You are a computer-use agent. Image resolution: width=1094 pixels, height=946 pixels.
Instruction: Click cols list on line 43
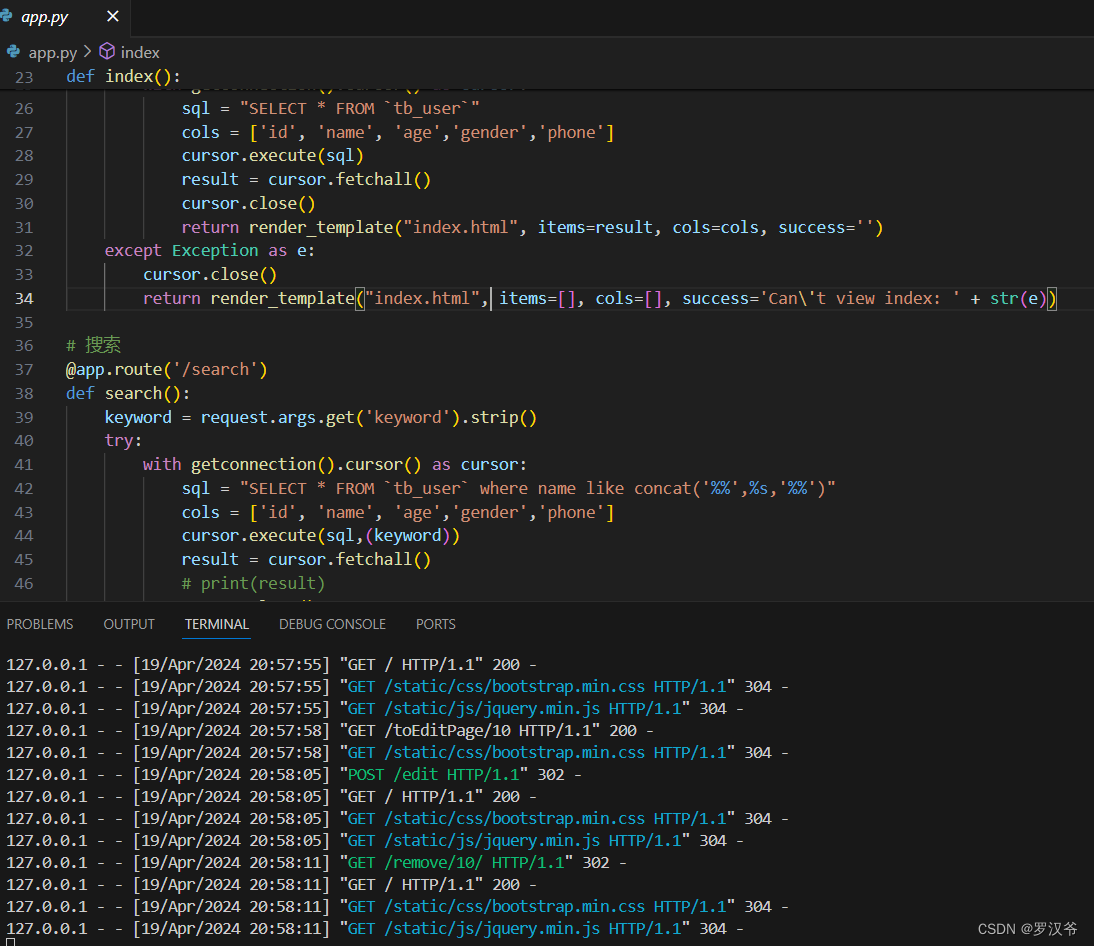(x=398, y=513)
